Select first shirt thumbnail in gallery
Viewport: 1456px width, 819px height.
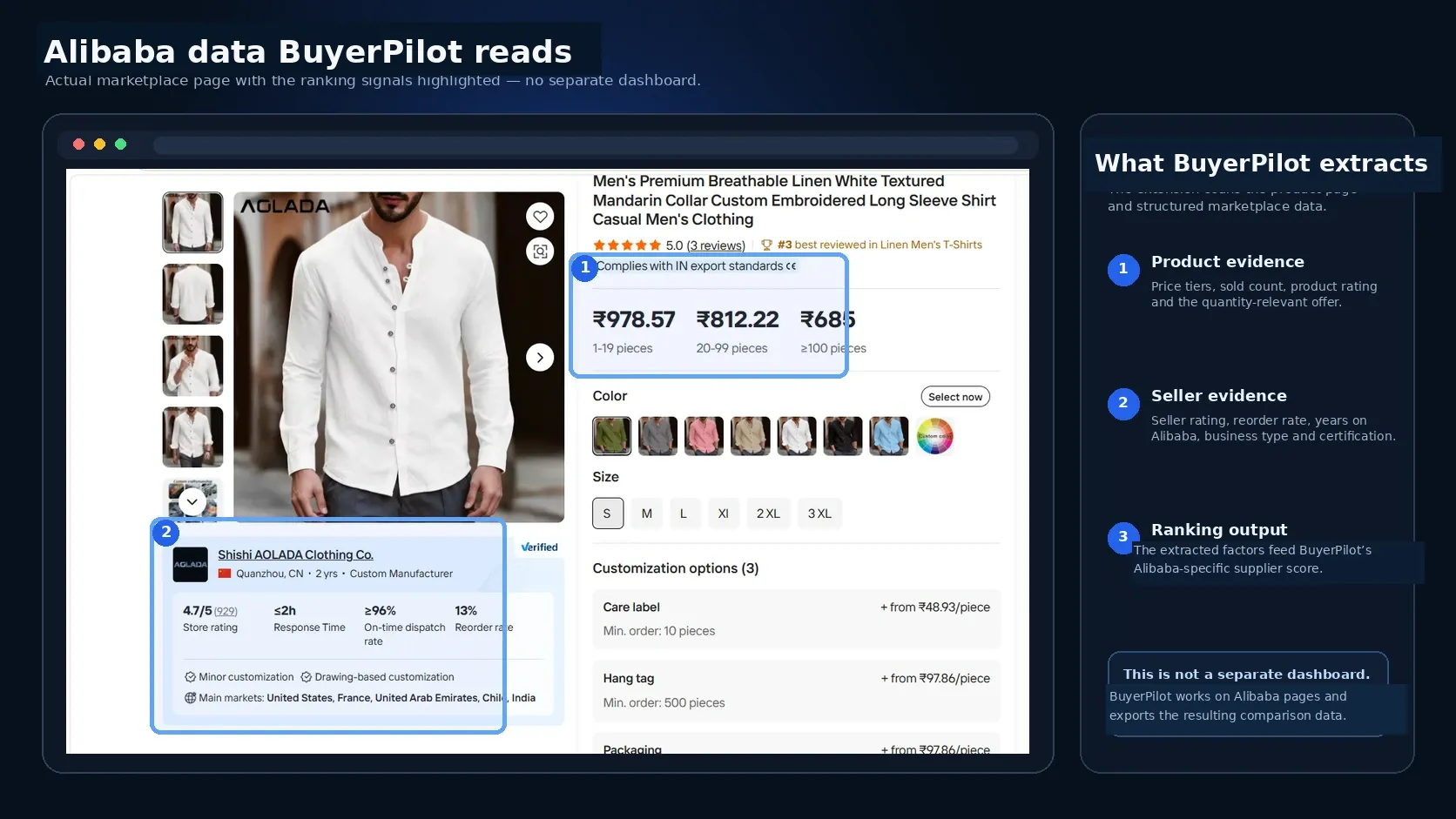(x=192, y=223)
